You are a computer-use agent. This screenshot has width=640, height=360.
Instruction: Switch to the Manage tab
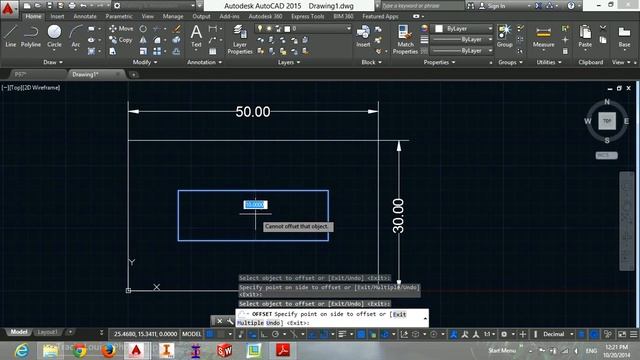[173, 16]
